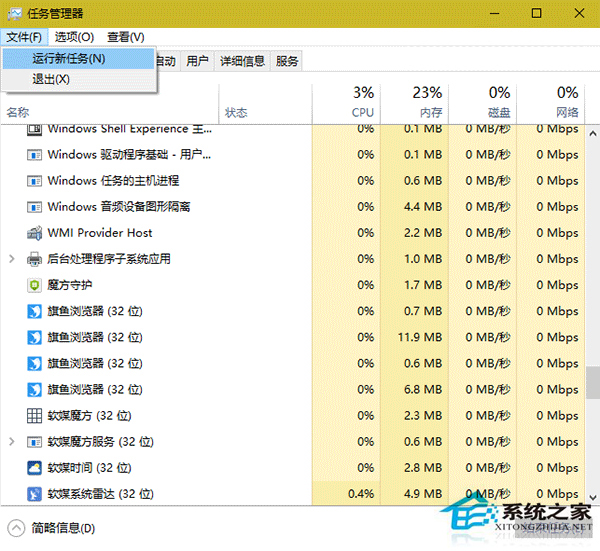Click the Windows 音频设备图形隔离 icon
The width and height of the screenshot is (600, 551).
34,207
